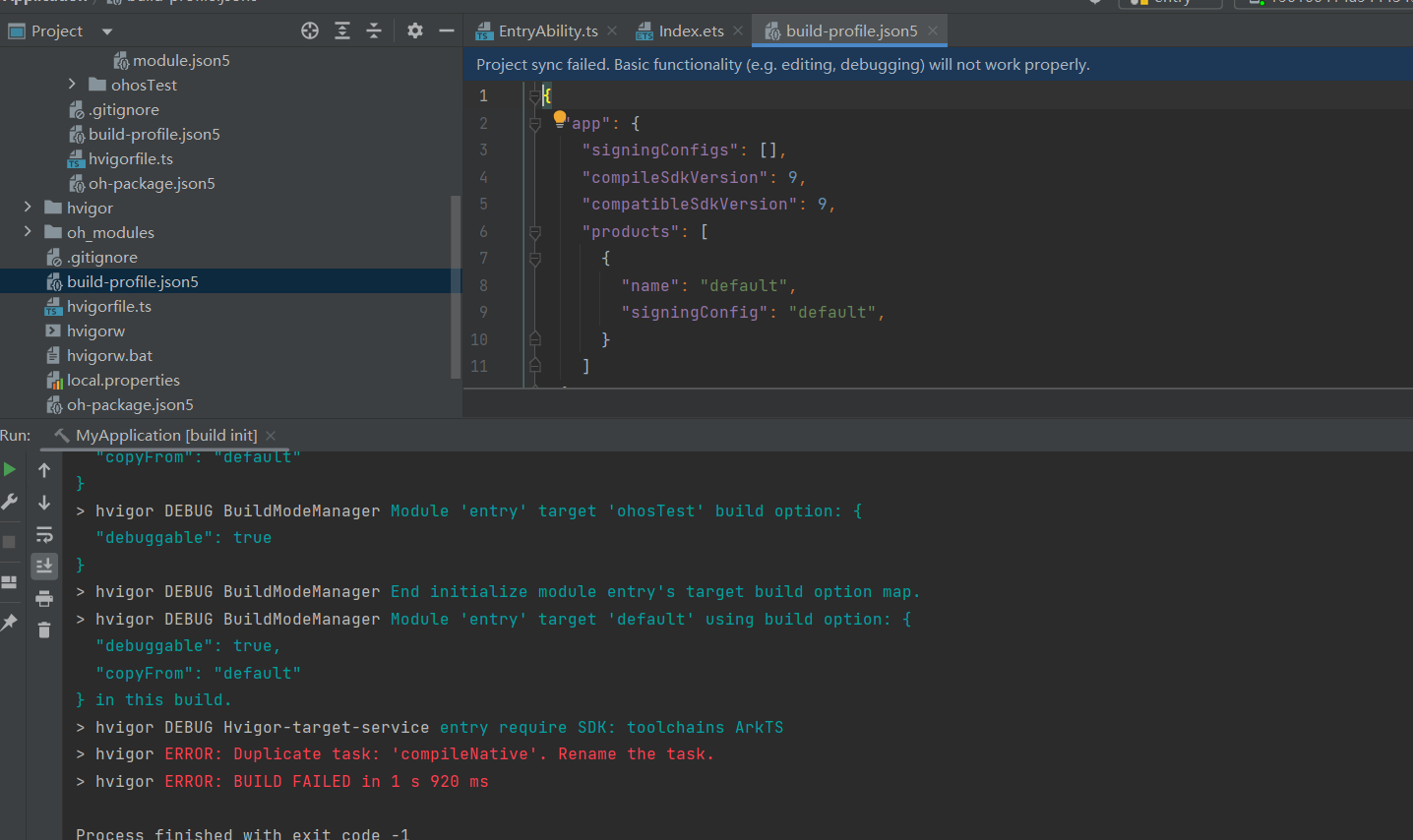Click the Collapse All icon in Project panel
The image size is (1413, 840).
coord(374,30)
